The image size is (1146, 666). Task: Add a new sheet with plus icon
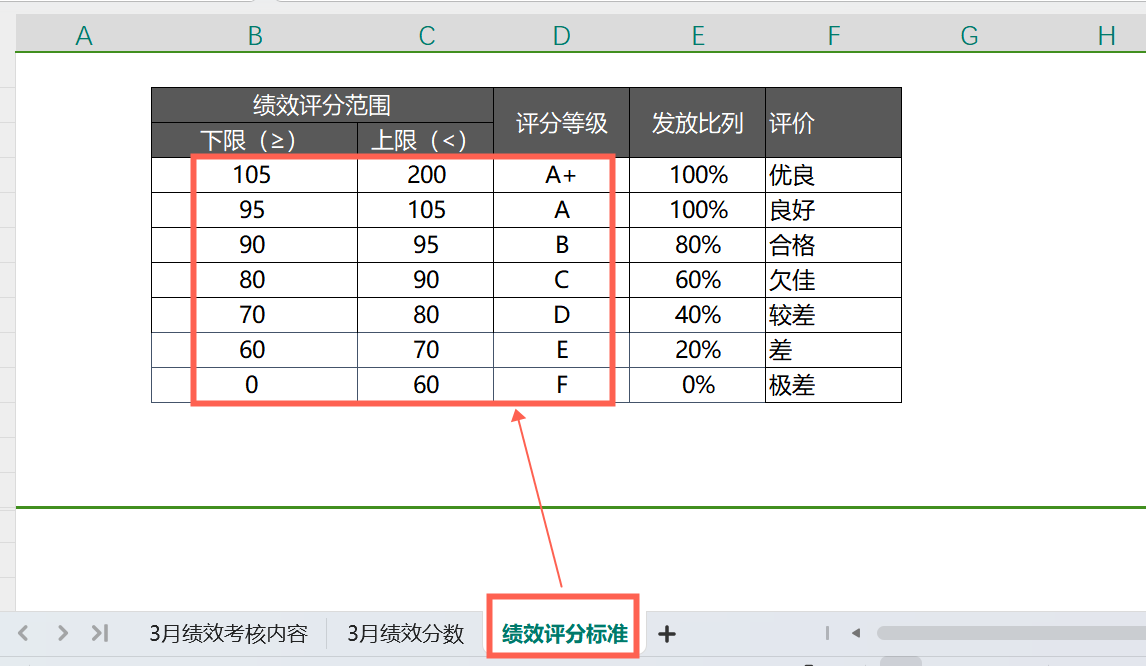pyautogui.click(x=667, y=634)
